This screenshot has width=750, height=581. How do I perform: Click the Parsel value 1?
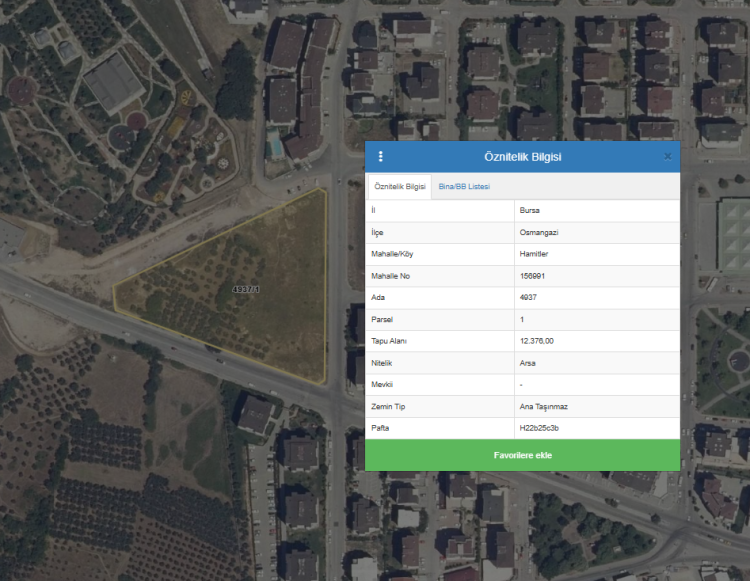pyautogui.click(x=522, y=320)
